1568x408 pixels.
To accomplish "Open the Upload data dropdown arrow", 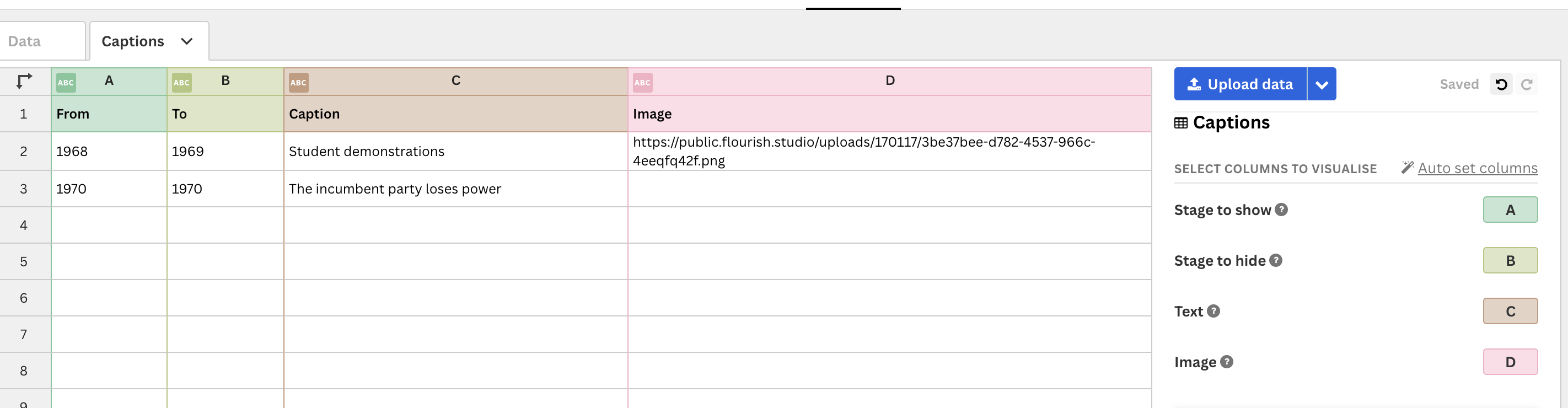I will [x=1322, y=84].
